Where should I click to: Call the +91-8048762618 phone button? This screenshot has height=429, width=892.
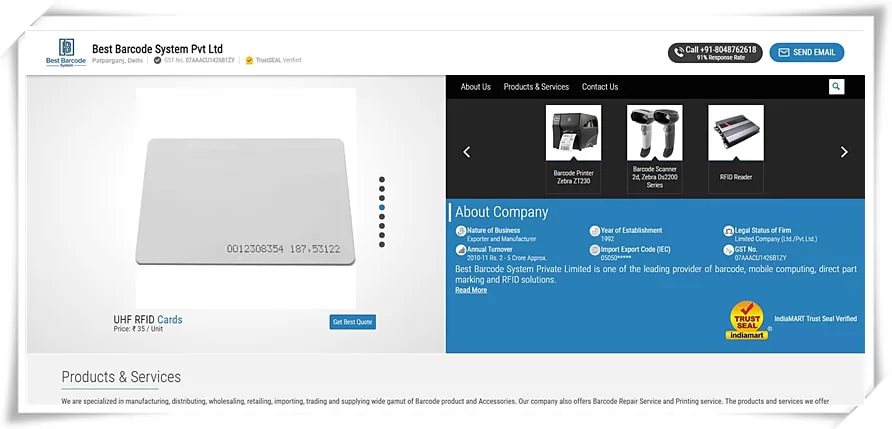click(715, 52)
